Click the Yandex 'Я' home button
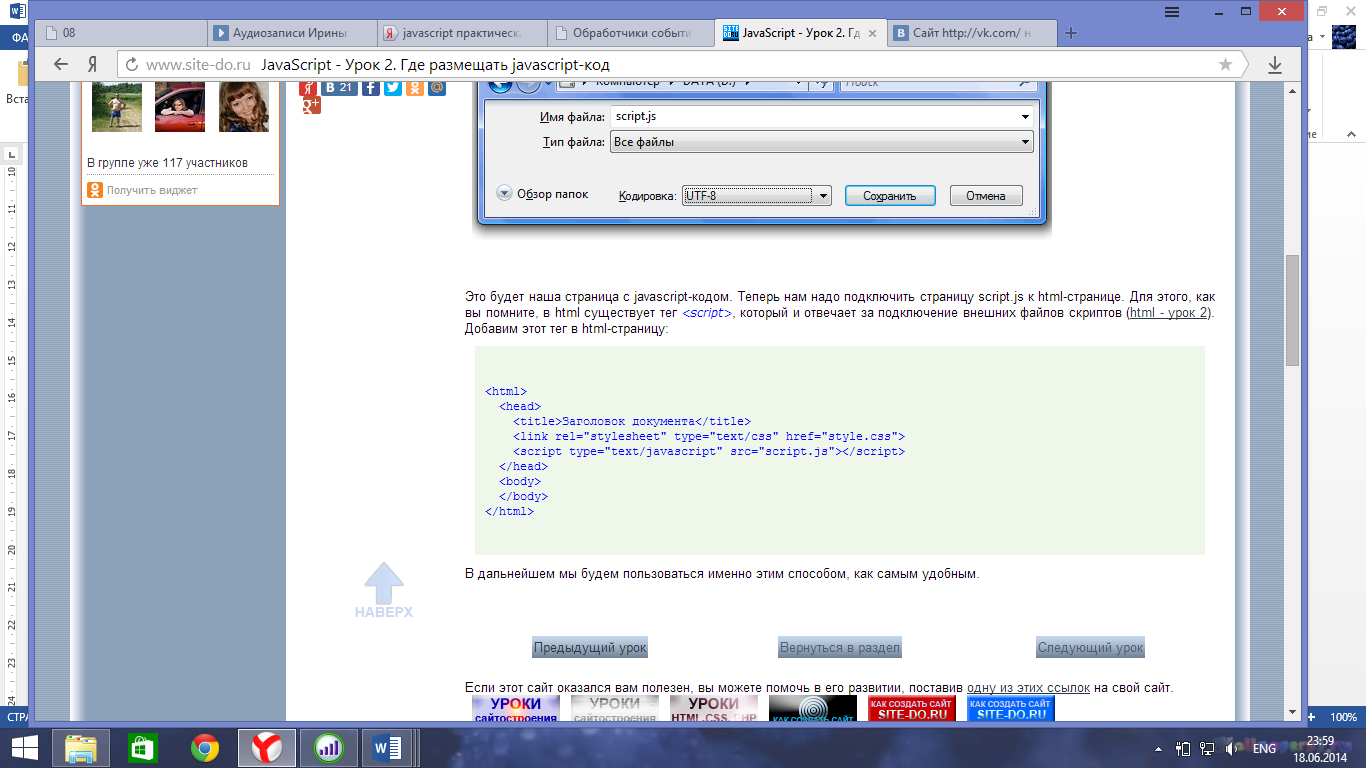The height and width of the screenshot is (768, 1366). [92, 64]
